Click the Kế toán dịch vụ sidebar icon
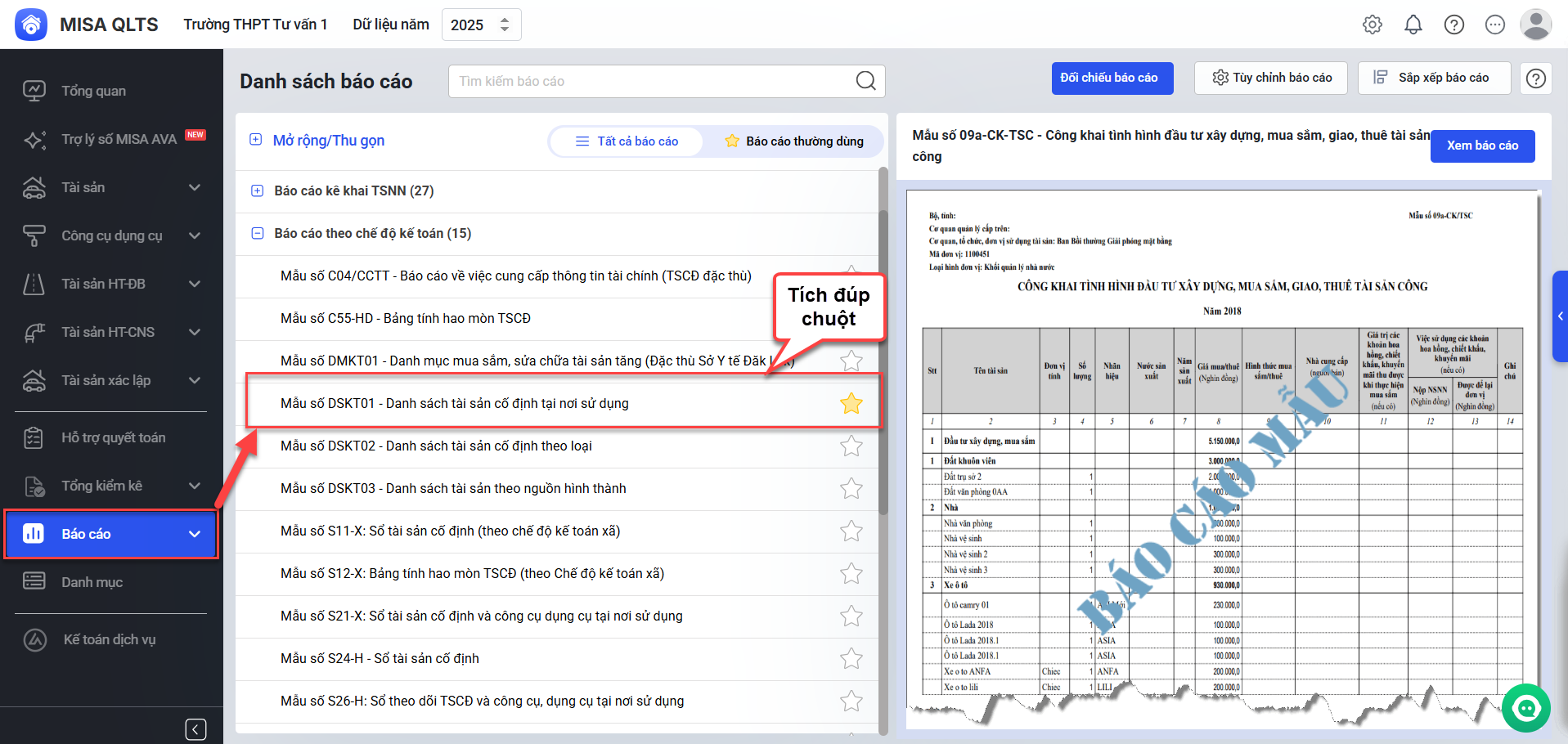Viewport: 1568px width, 744px height. (x=34, y=639)
